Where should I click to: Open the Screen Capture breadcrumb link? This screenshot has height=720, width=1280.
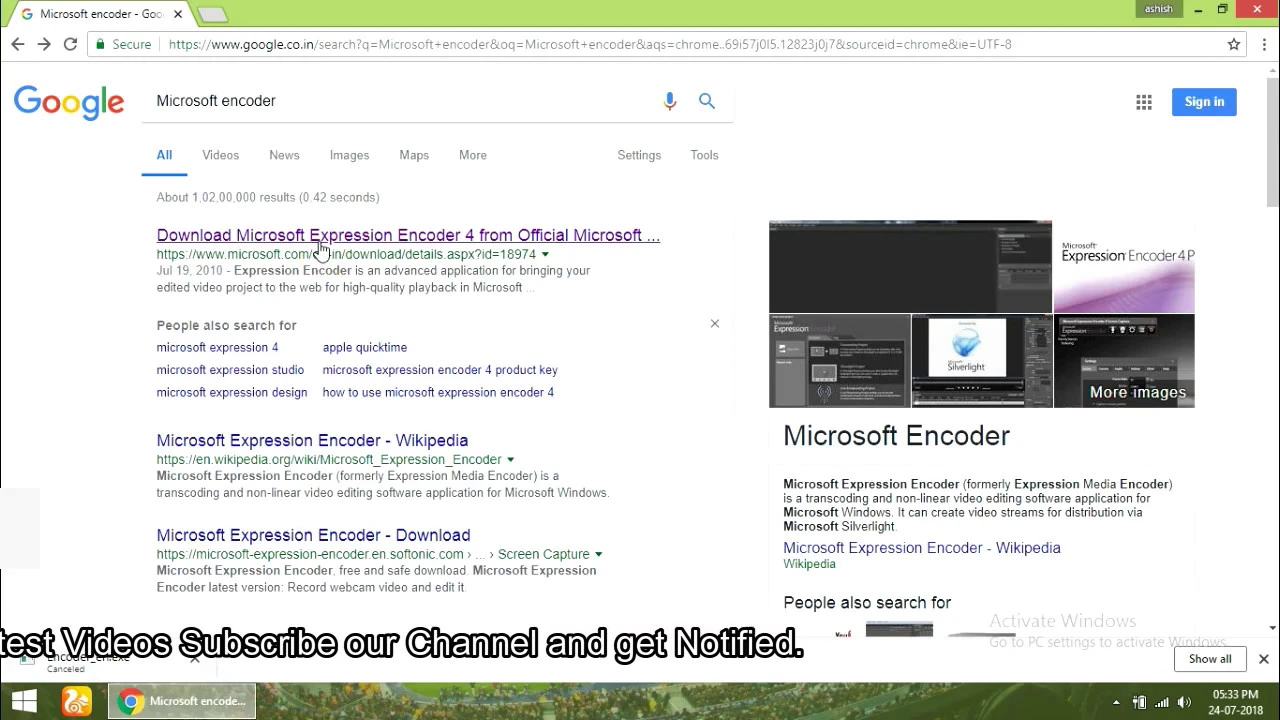point(543,554)
